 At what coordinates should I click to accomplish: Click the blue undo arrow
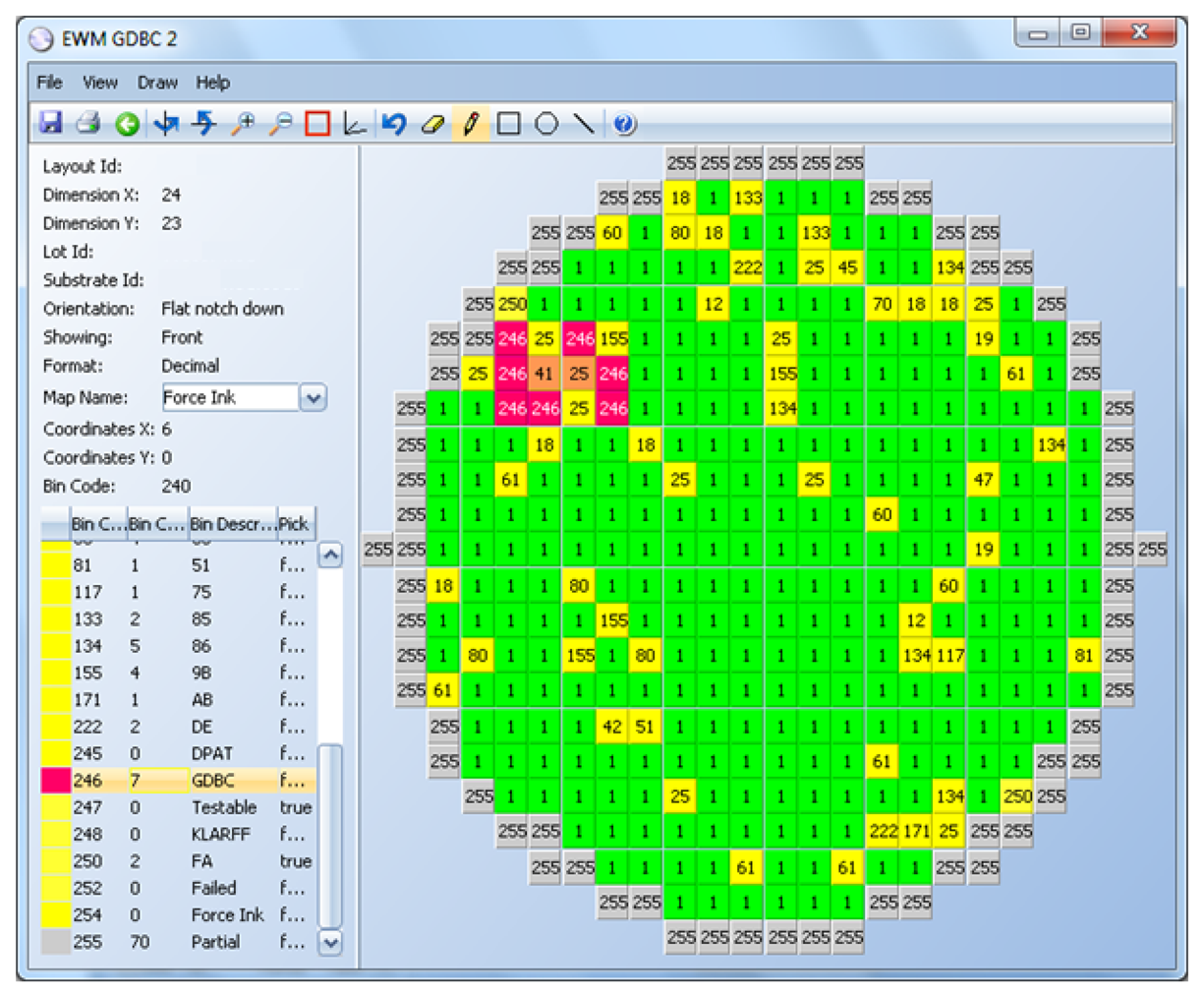pos(394,124)
